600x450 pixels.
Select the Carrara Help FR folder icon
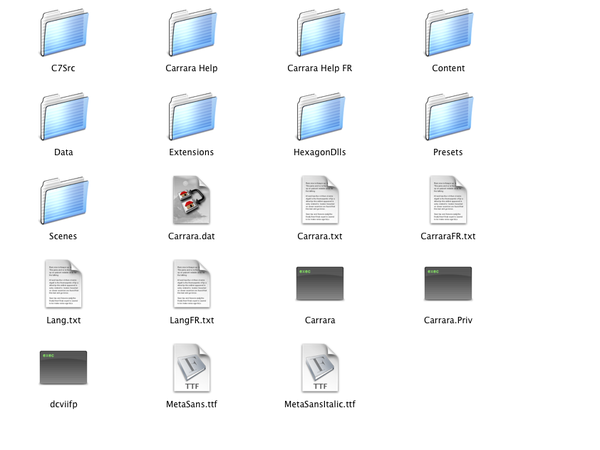pos(320,33)
